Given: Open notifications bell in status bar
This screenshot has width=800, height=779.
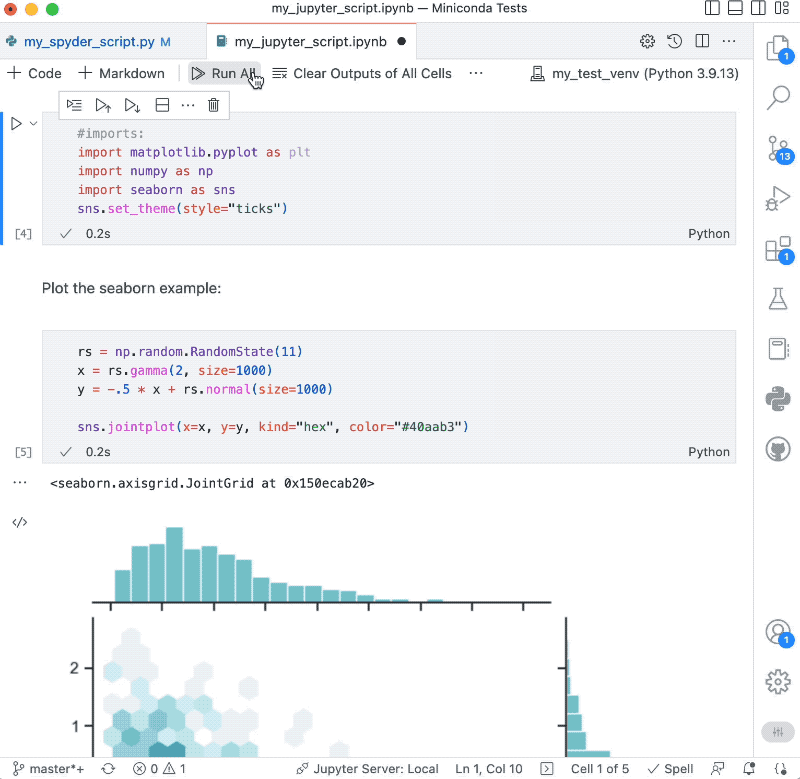Looking at the screenshot, I should pos(749,769).
